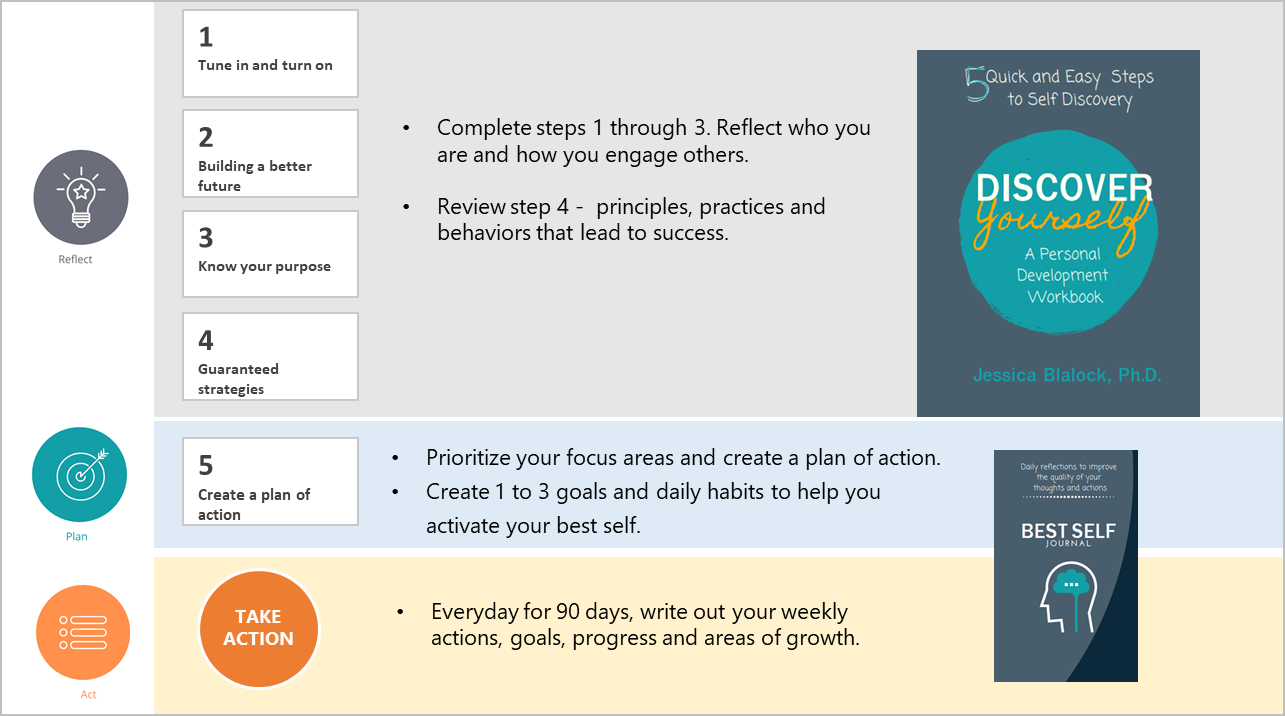Open step 4 Guaranteed strategies box
The width and height of the screenshot is (1285, 716).
click(x=270, y=357)
